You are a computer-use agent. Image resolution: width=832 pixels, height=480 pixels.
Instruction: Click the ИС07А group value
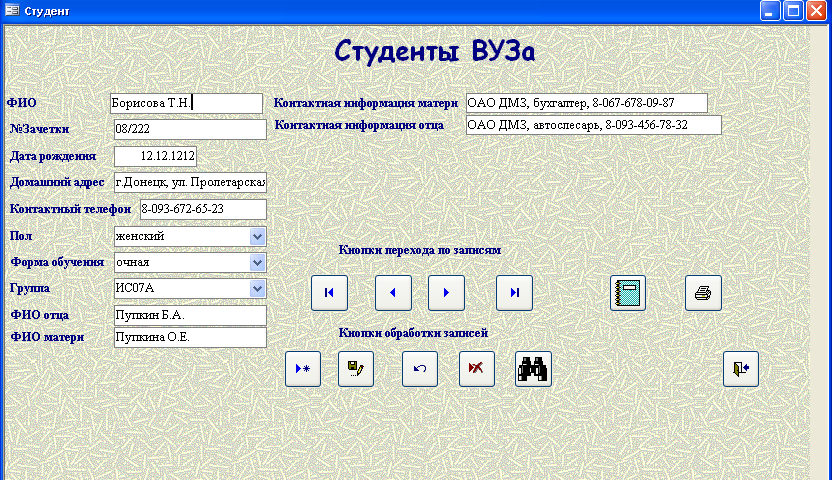135,288
